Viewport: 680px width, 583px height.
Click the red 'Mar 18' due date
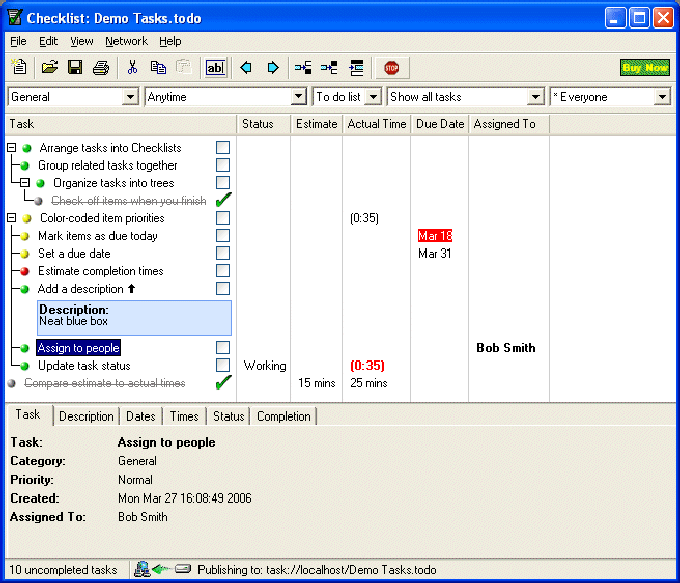point(435,236)
